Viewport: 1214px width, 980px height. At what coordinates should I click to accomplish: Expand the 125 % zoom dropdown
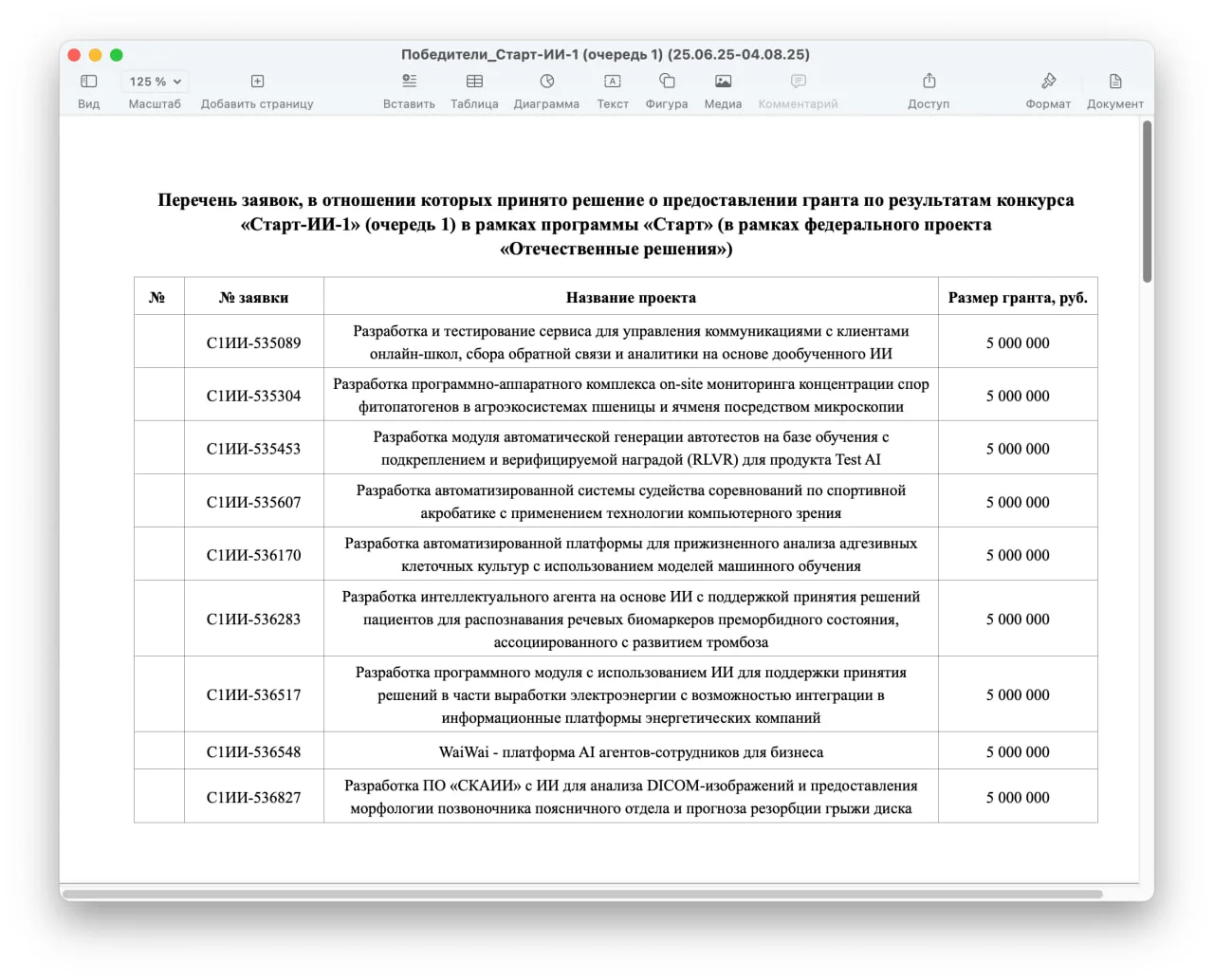click(x=155, y=82)
